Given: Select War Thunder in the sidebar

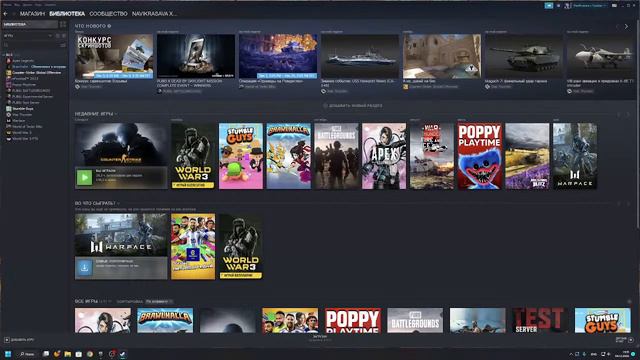Looking at the screenshot, I should (x=20, y=115).
